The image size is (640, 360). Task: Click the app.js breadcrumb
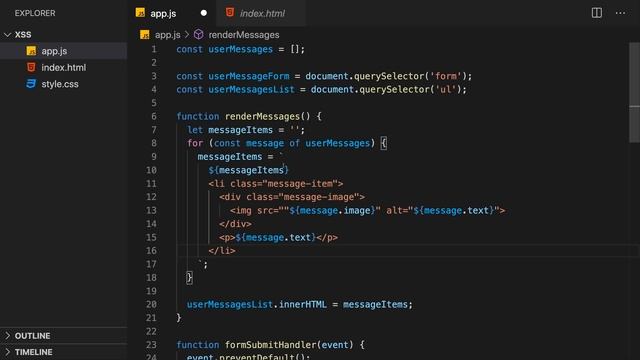(167, 35)
